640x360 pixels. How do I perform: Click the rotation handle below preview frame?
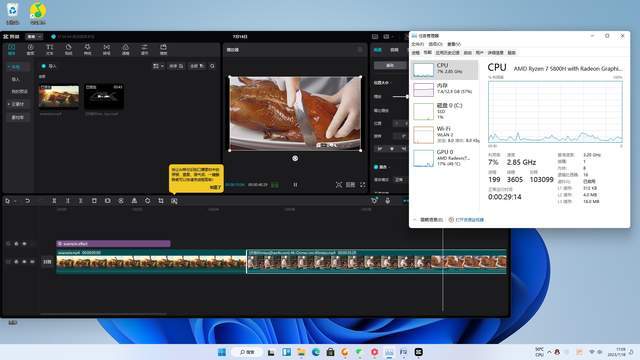pos(295,158)
